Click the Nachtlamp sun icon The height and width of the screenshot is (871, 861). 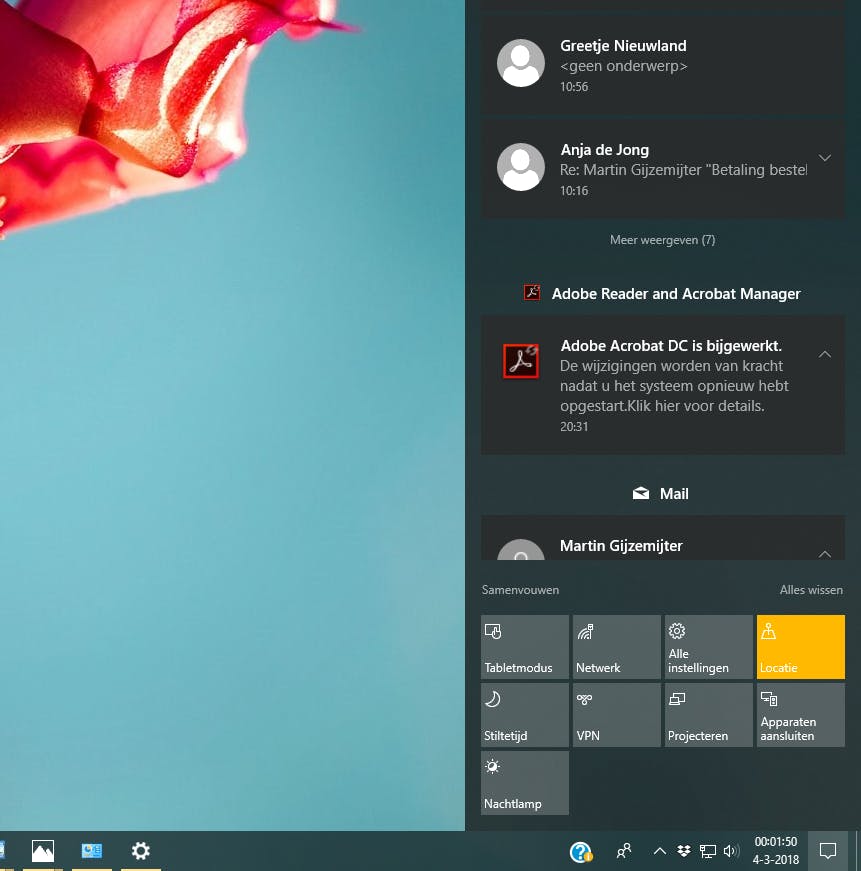[x=493, y=767]
